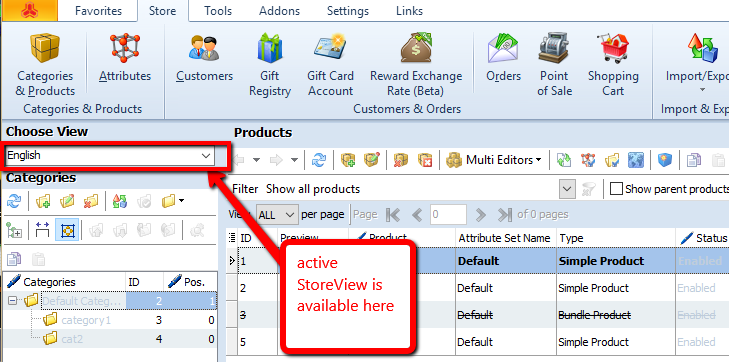
Task: Select the Bundle Product row with ID 3
Action: coord(477,315)
